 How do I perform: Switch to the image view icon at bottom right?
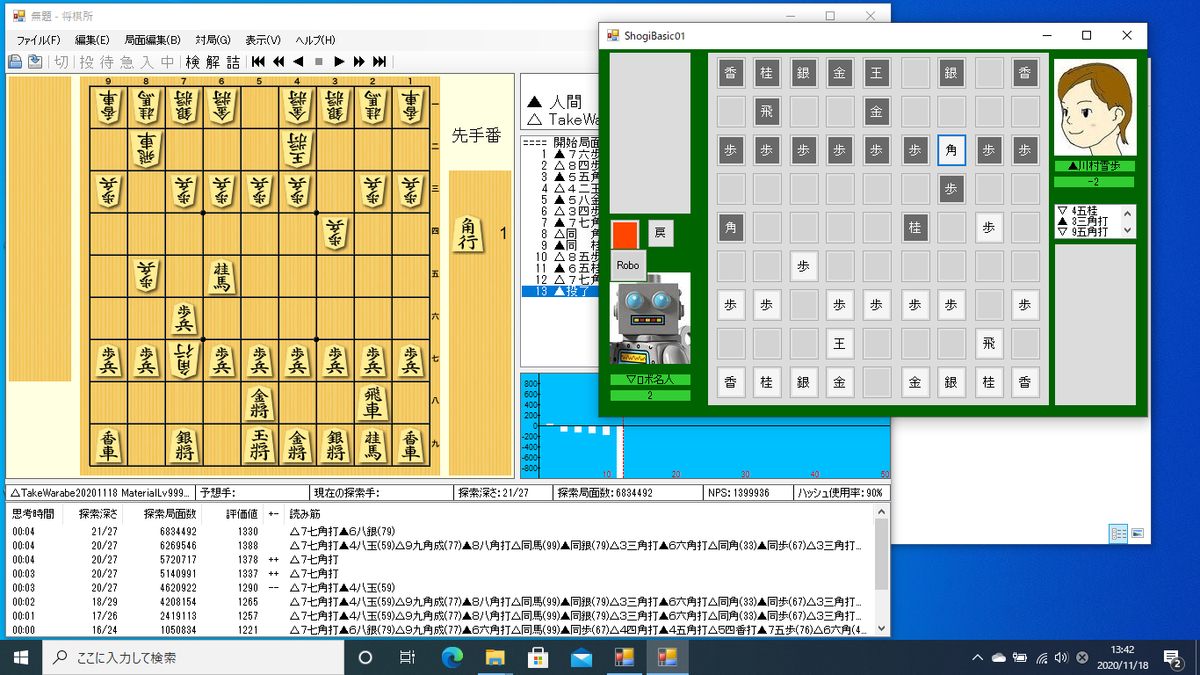(1137, 534)
